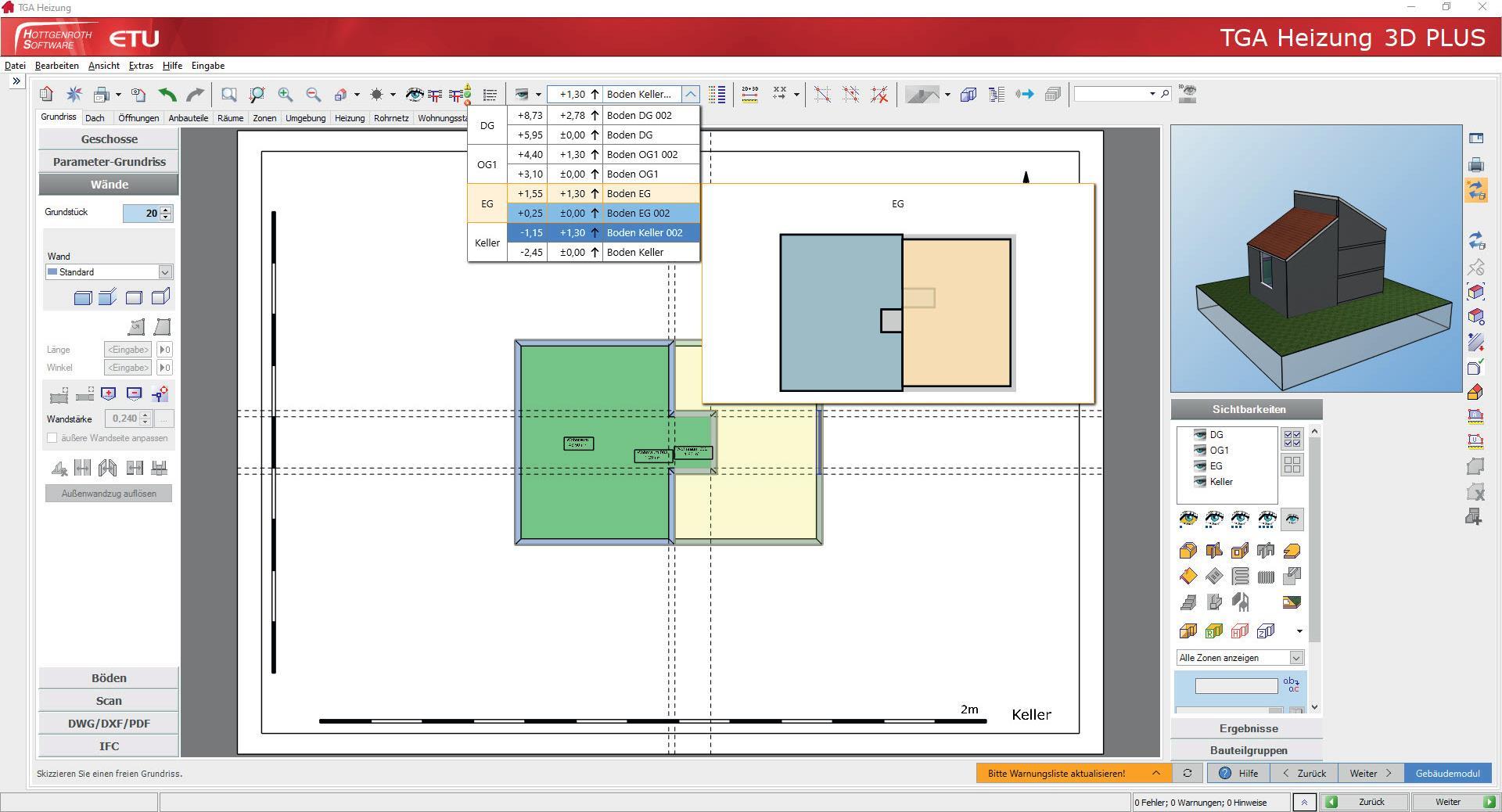Click the Gebäudemodul button
The image size is (1502, 812).
coord(1447,773)
